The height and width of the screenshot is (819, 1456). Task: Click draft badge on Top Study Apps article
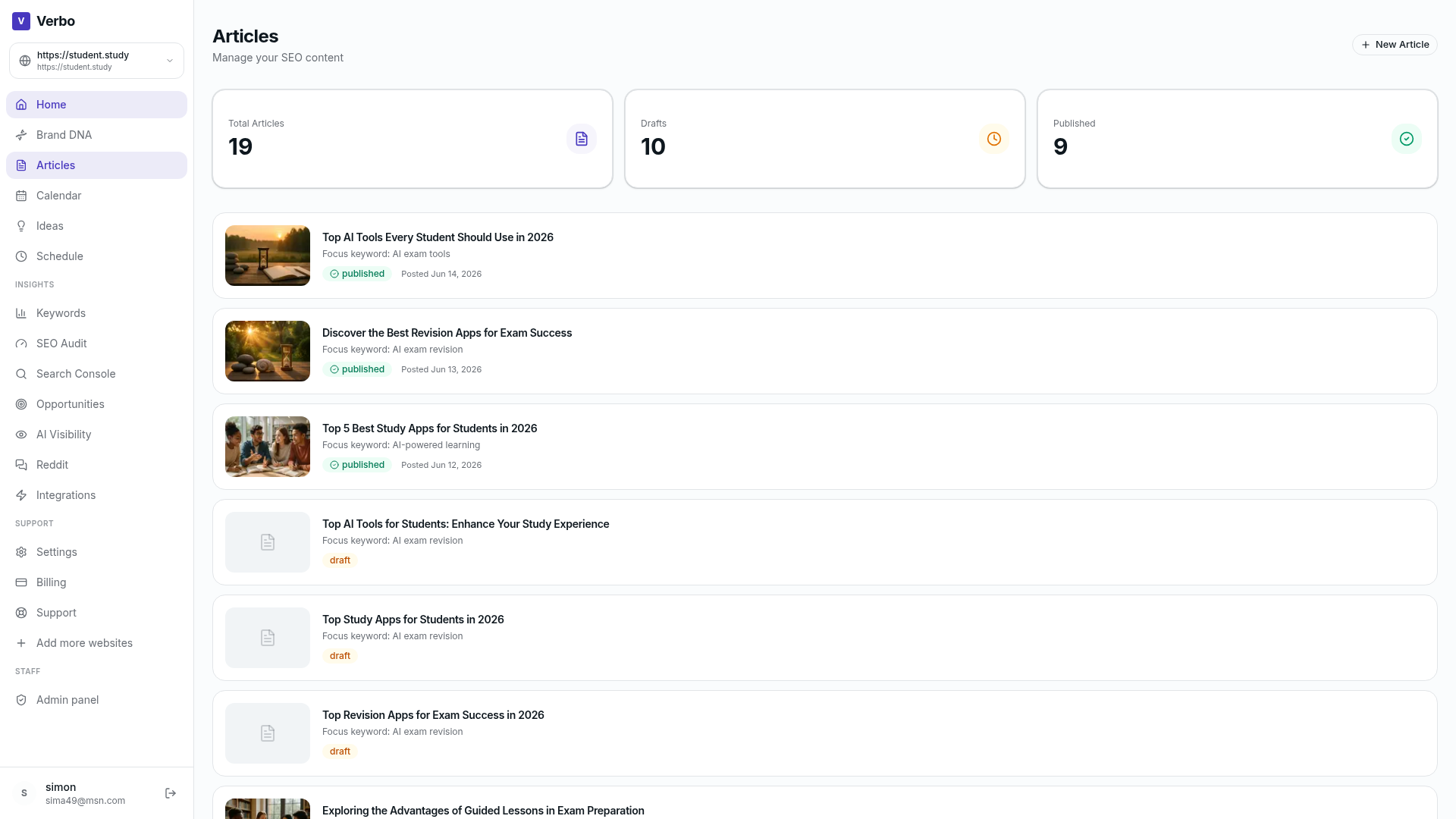coord(340,656)
